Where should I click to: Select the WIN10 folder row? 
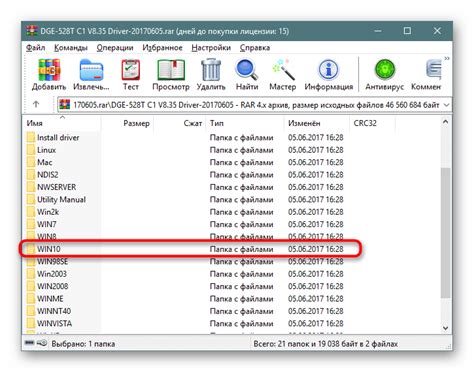(x=191, y=249)
